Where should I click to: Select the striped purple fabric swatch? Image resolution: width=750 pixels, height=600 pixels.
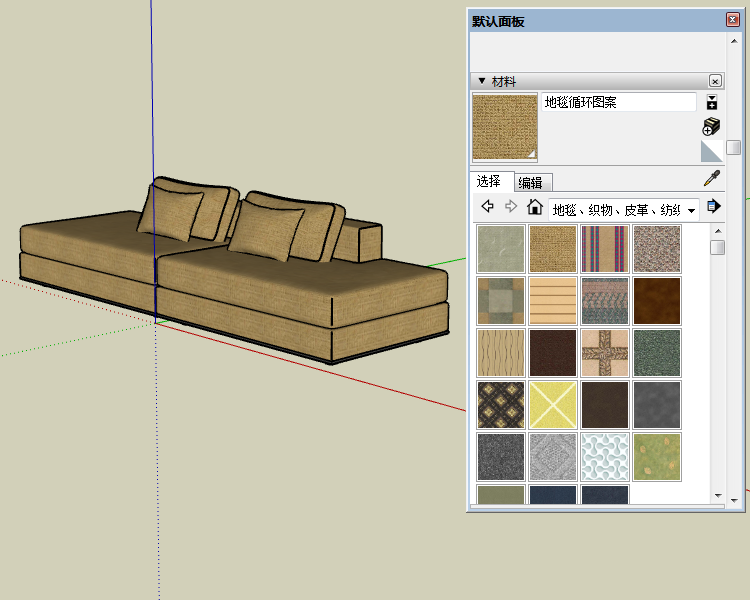pyautogui.click(x=605, y=249)
